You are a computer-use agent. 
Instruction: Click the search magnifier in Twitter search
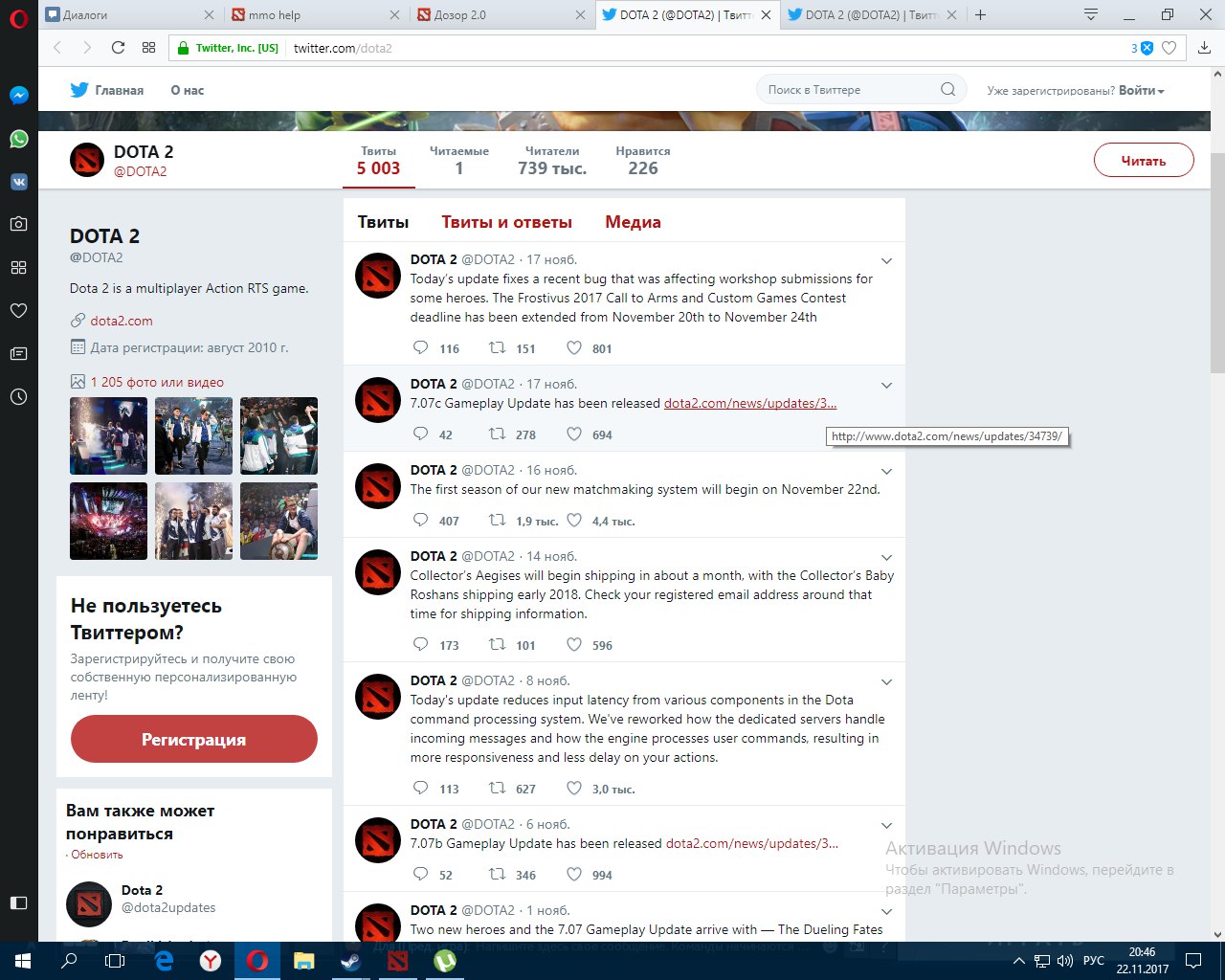coord(947,90)
